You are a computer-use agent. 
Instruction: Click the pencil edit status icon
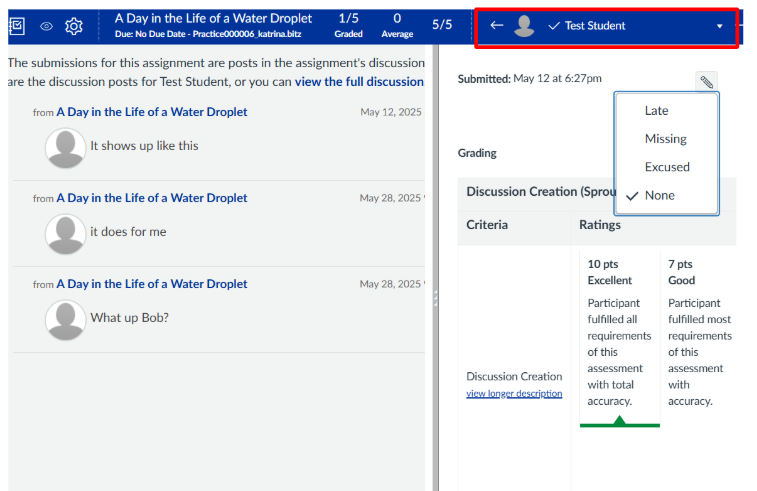(x=706, y=82)
